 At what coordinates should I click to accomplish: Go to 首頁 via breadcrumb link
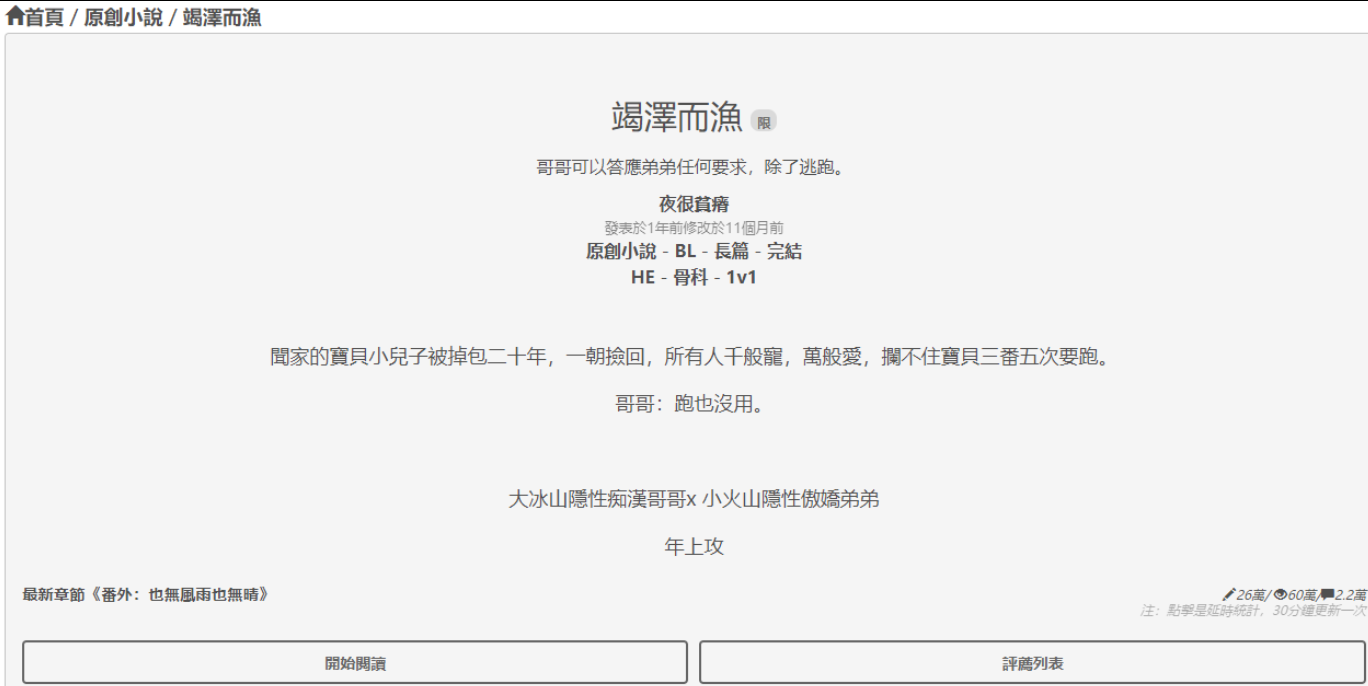click(x=44, y=18)
